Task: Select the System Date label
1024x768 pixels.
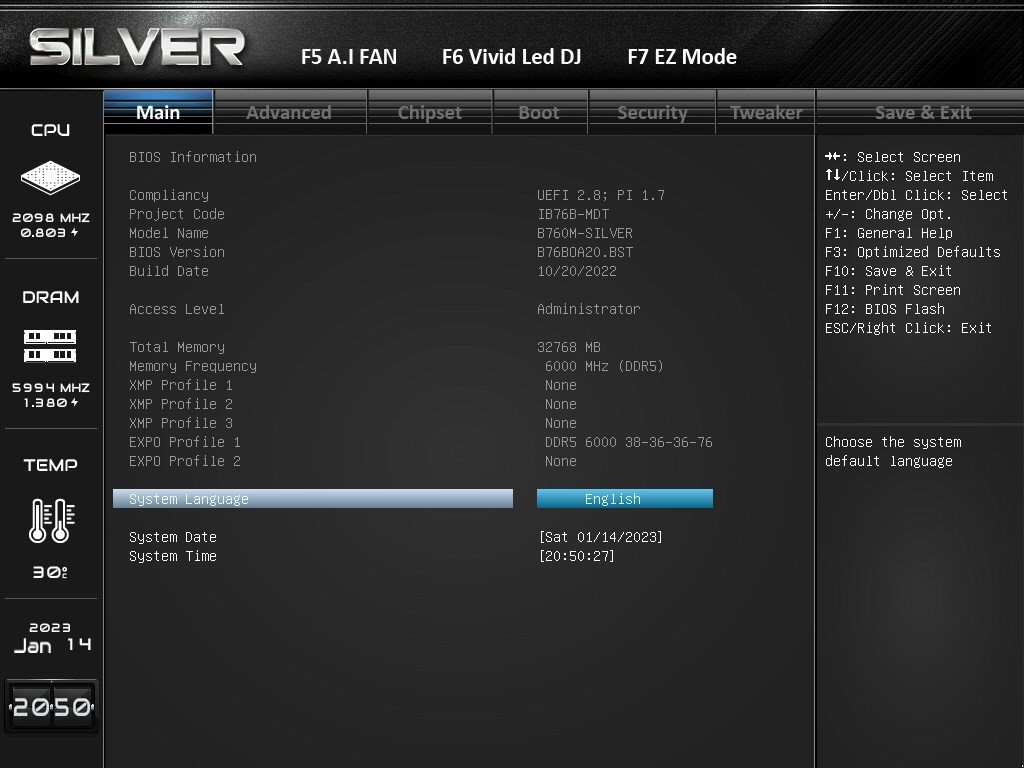Action: [x=172, y=537]
